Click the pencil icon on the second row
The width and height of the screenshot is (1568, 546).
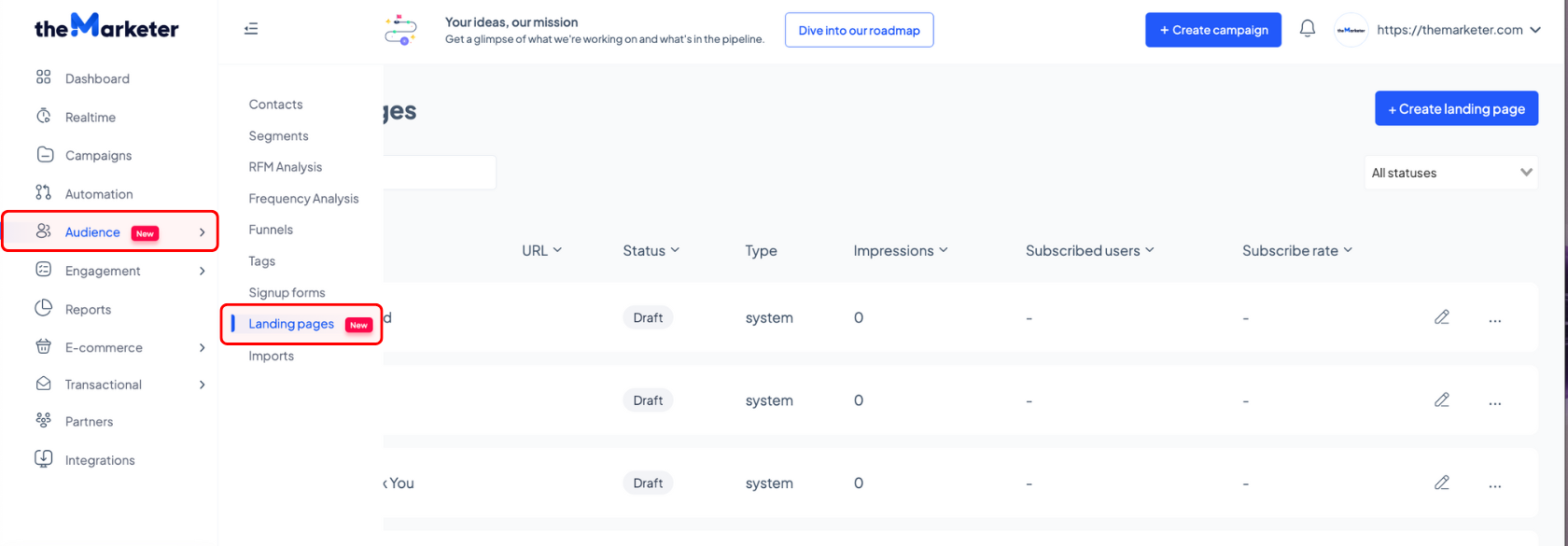1442,400
